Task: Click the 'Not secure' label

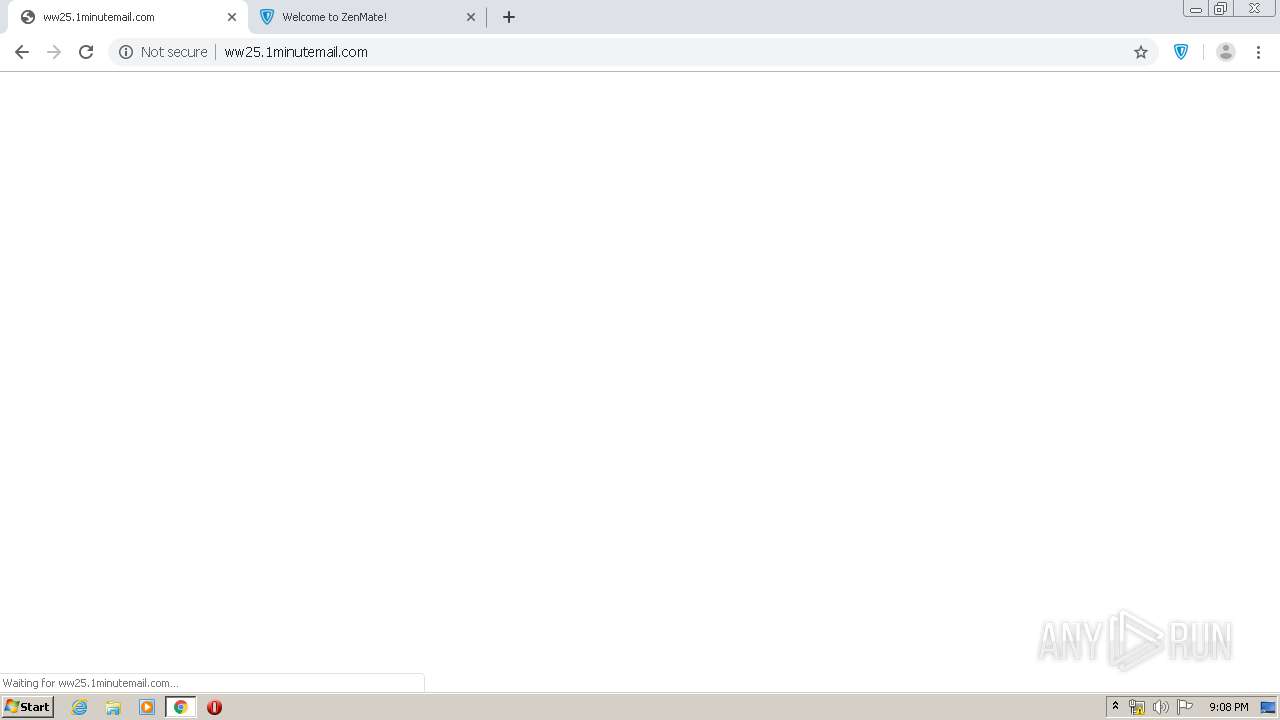Action: click(x=174, y=52)
